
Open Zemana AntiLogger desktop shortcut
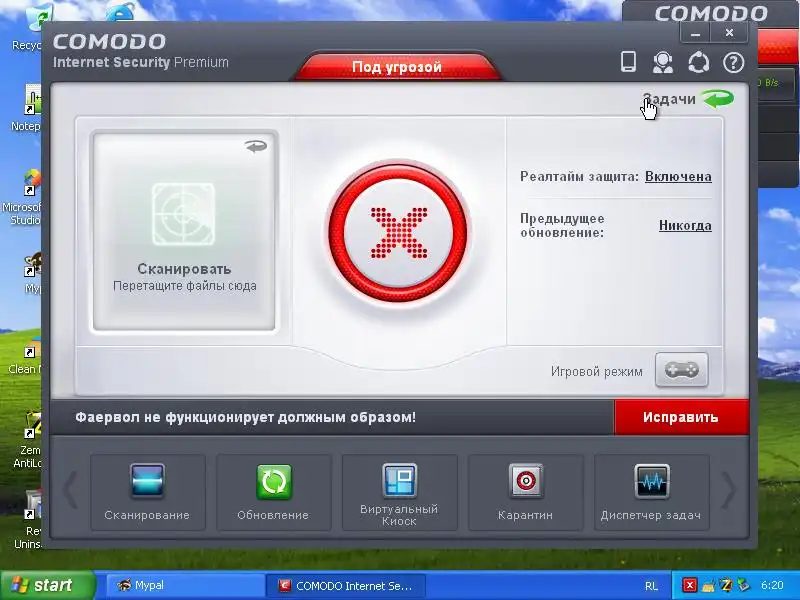[x=28, y=440]
